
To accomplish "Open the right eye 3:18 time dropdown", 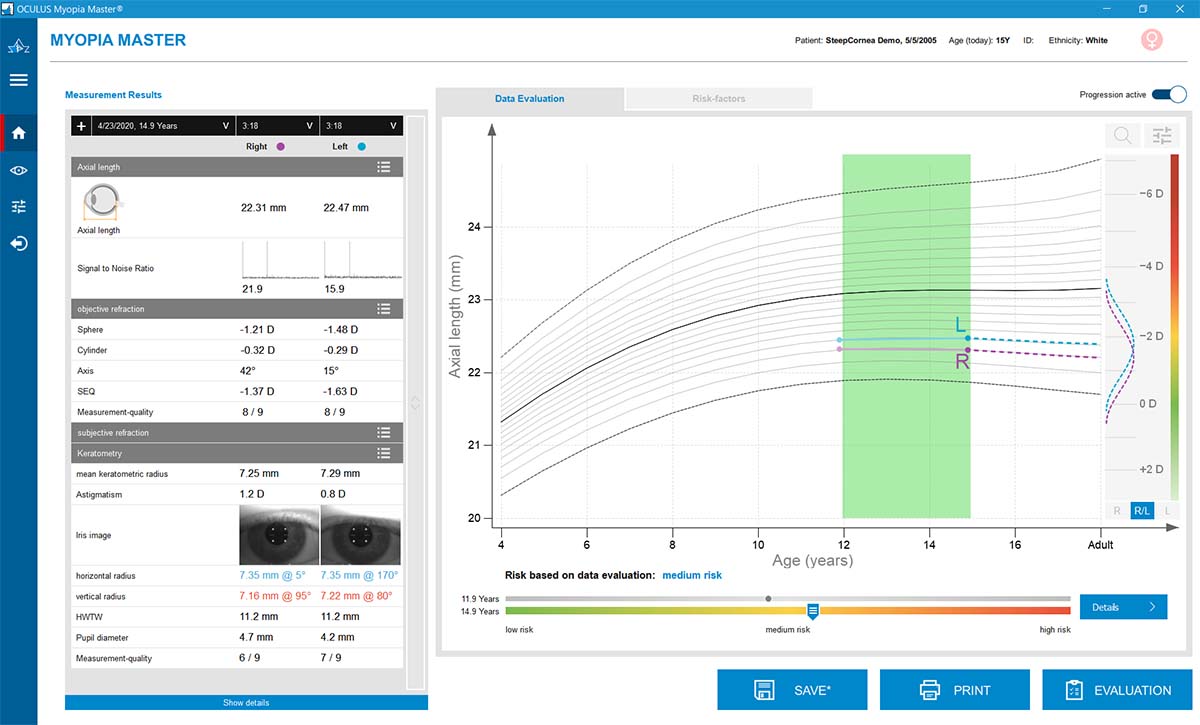I will [278, 126].
